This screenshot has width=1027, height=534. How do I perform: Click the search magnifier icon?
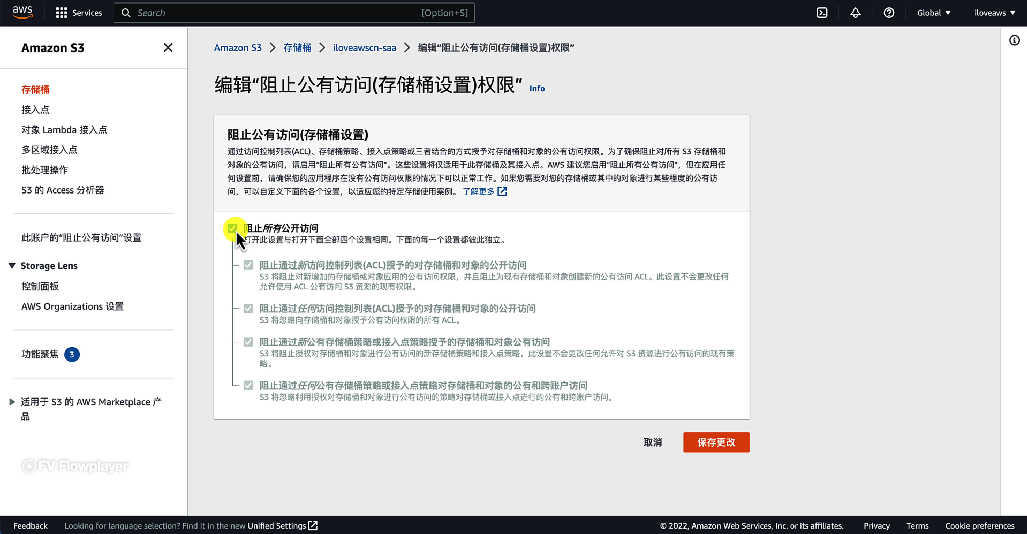126,12
